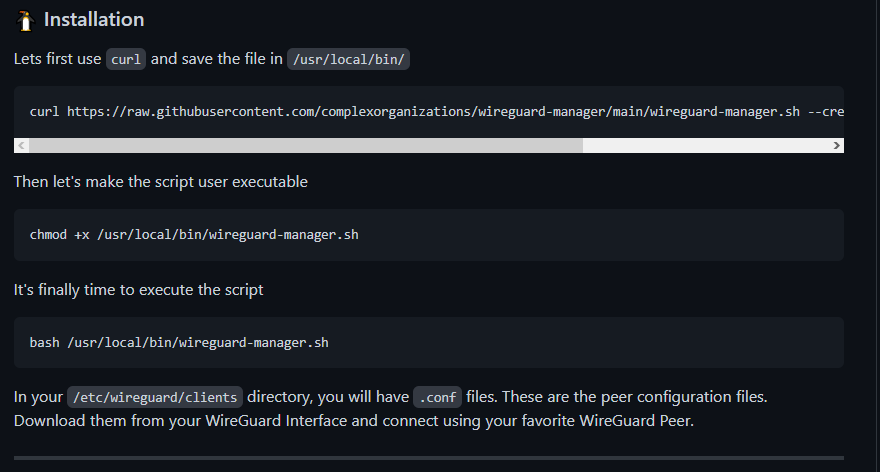Screen dimensions: 880x472
Task: Click the penguin emoji beside Installation
Action: click(25, 21)
